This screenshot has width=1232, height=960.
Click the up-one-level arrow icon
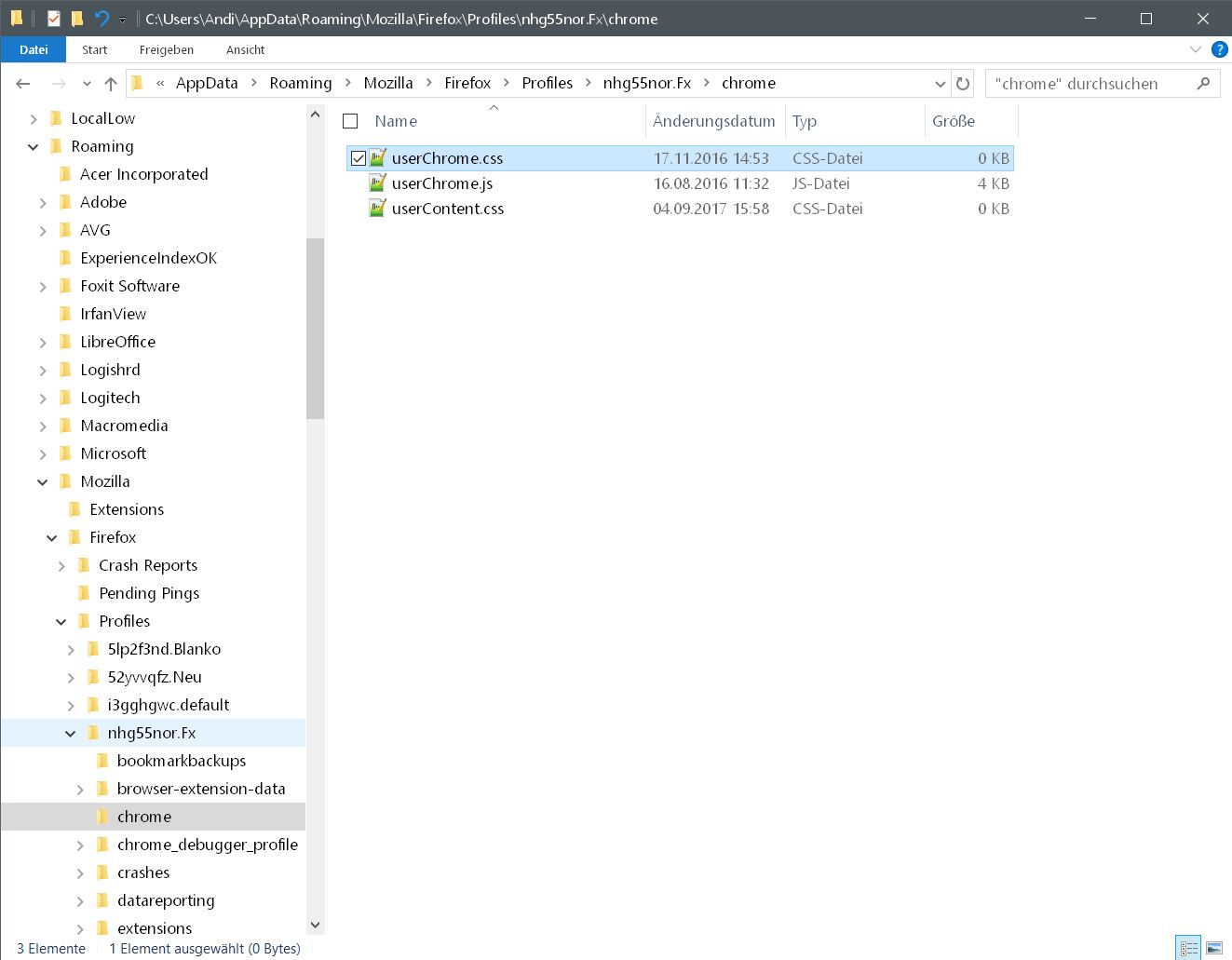[x=111, y=84]
